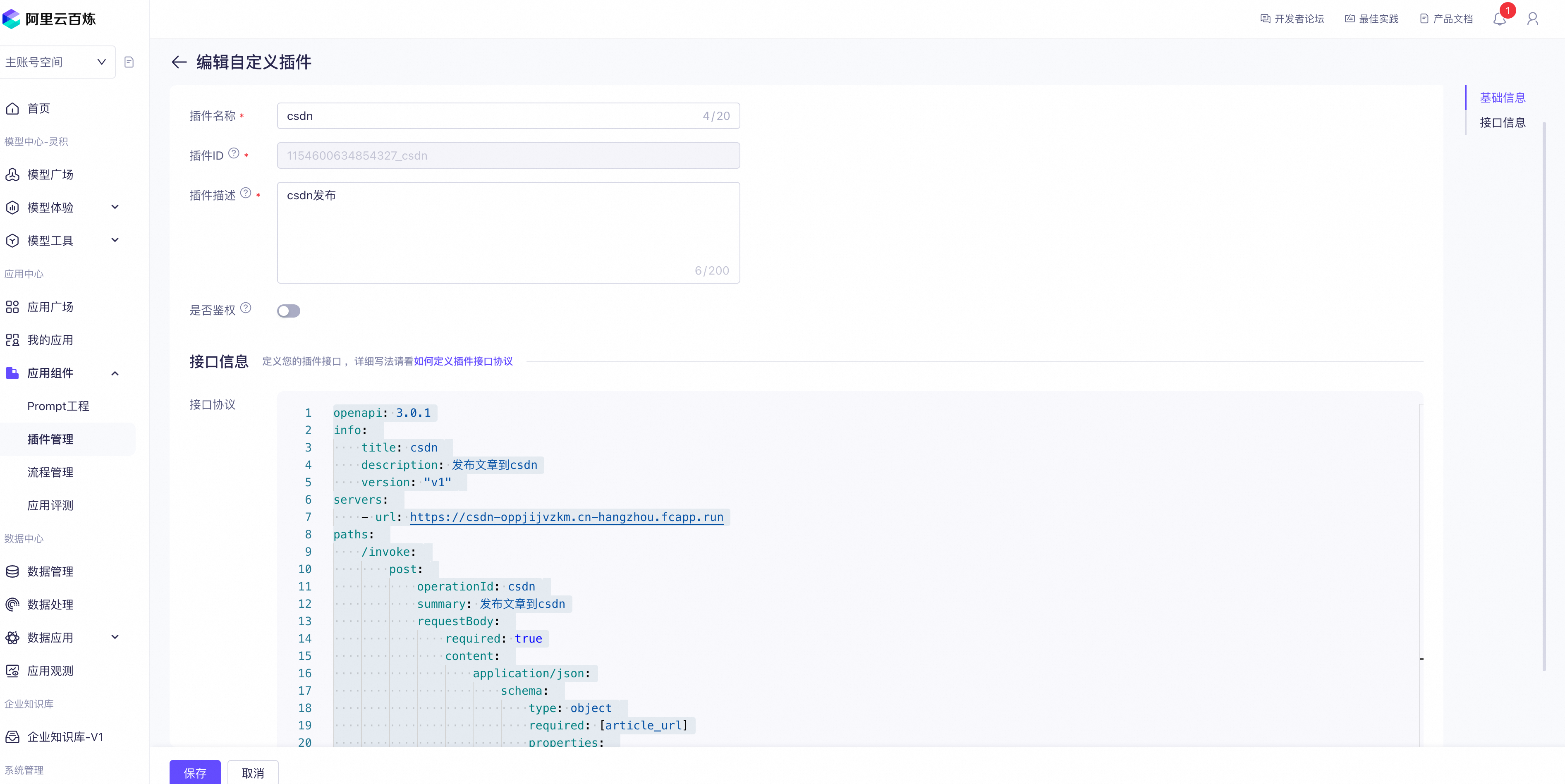Click the /invoke: path line
The width and height of the screenshot is (1565, 784).
388,552
